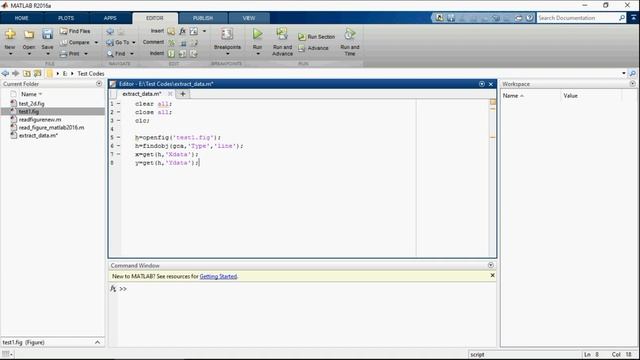Select read_figure_matlab2016.m file
The height and width of the screenshot is (360, 640).
pos(51,127)
